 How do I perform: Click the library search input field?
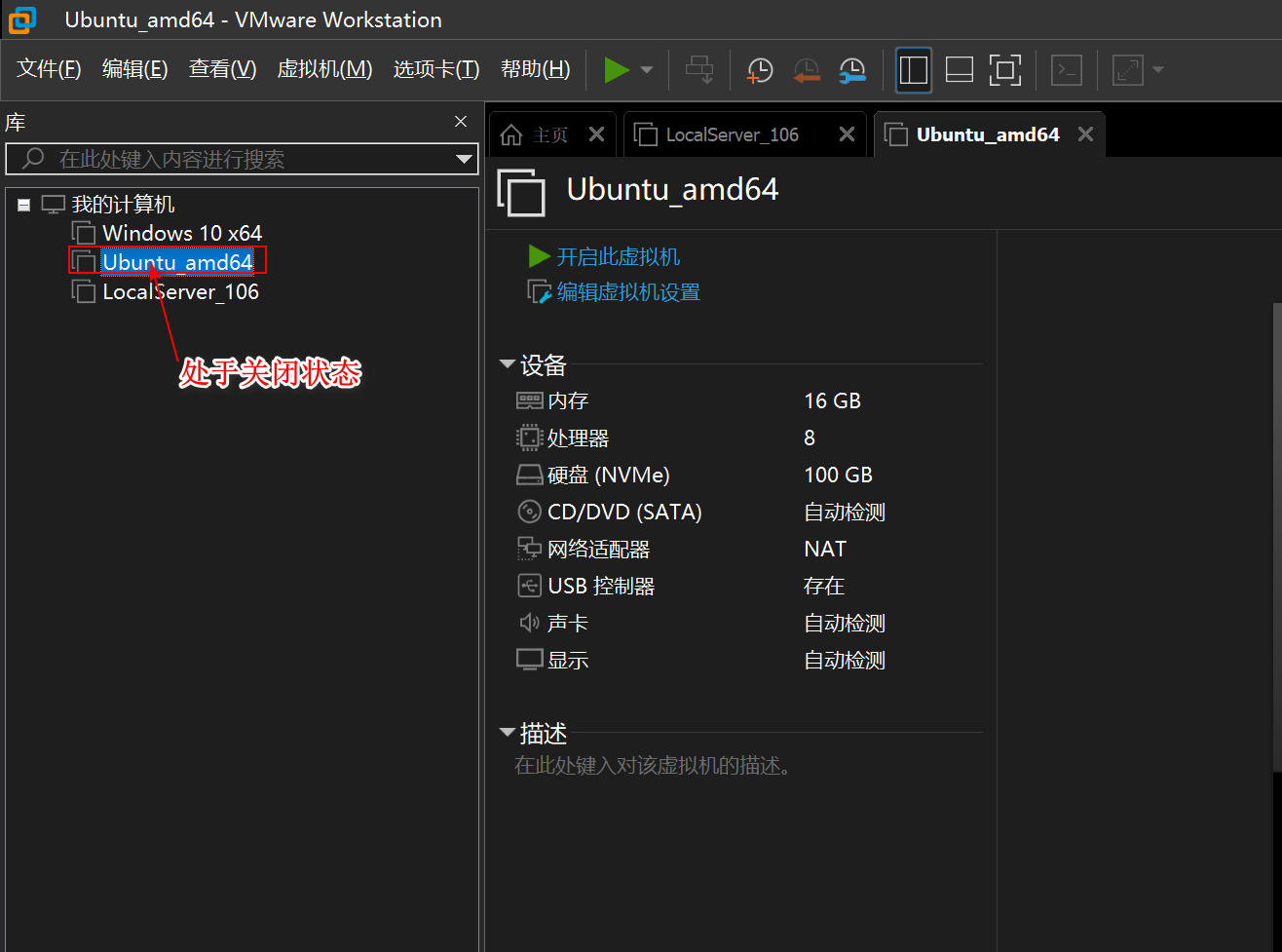[242, 159]
